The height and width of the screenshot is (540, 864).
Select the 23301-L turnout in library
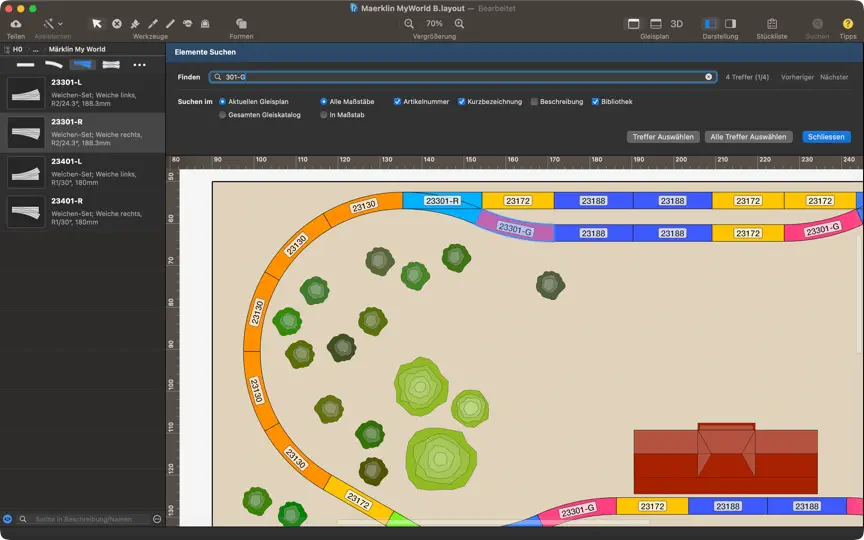point(83,93)
